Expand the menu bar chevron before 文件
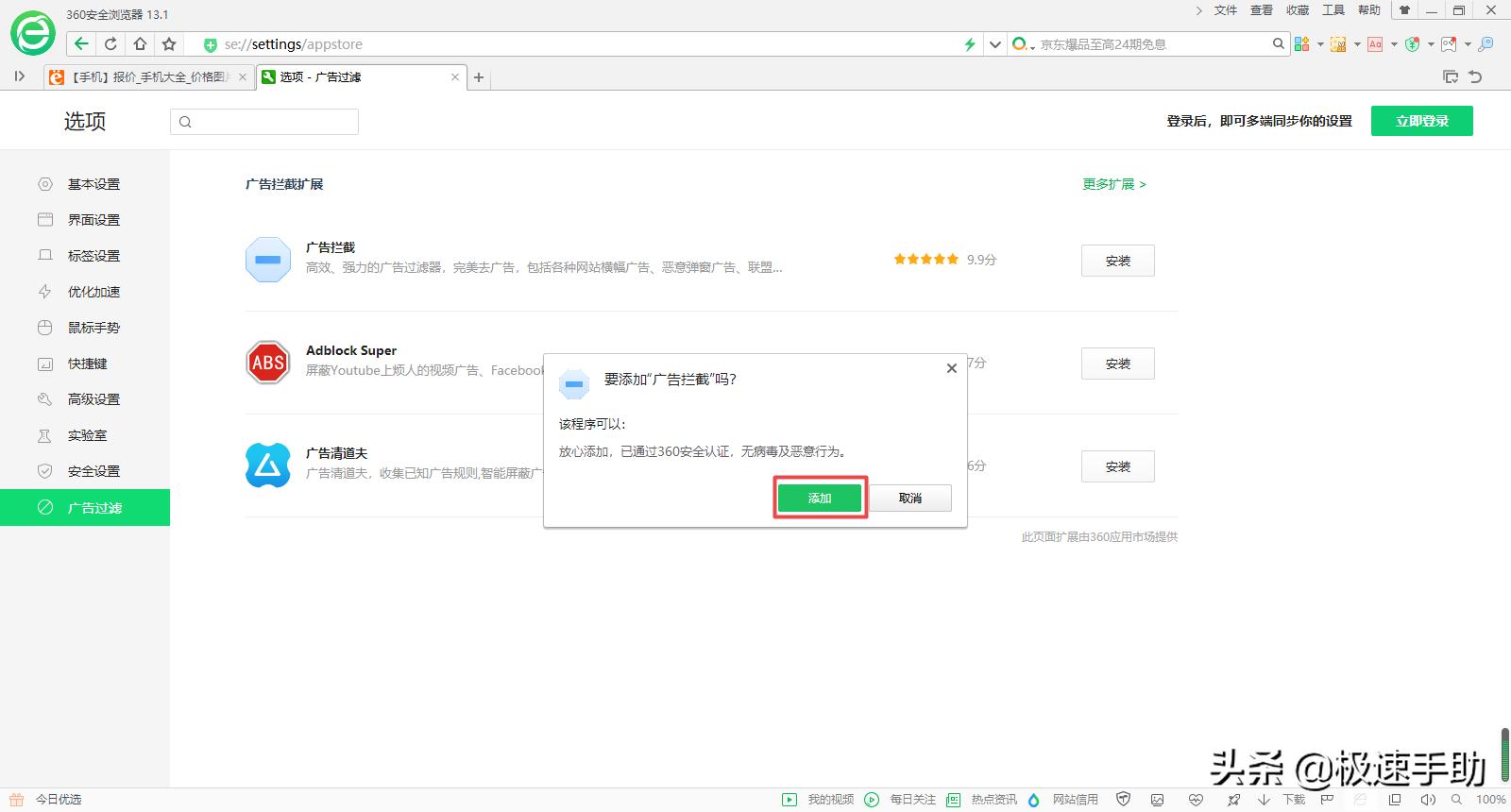This screenshot has height=812, width=1511. (x=1199, y=10)
